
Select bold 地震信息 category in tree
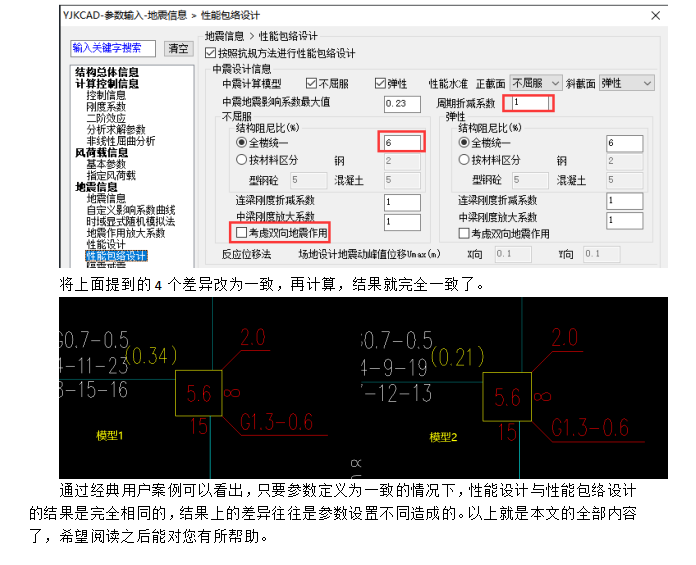tap(96, 187)
